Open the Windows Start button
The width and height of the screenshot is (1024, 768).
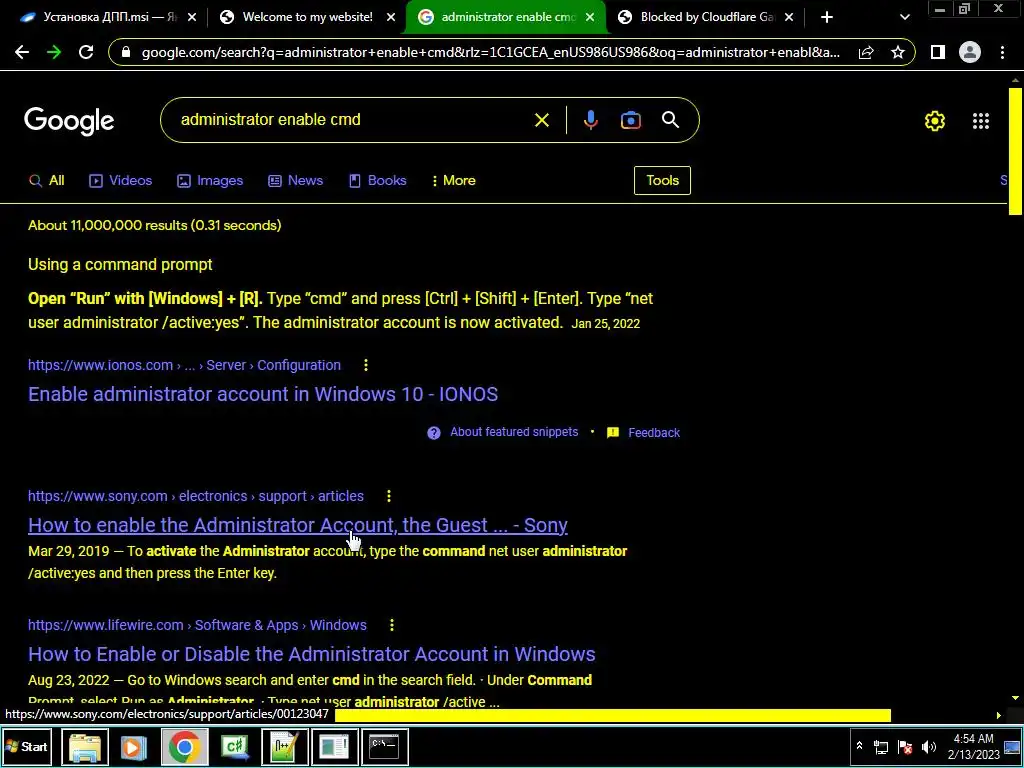[27, 747]
